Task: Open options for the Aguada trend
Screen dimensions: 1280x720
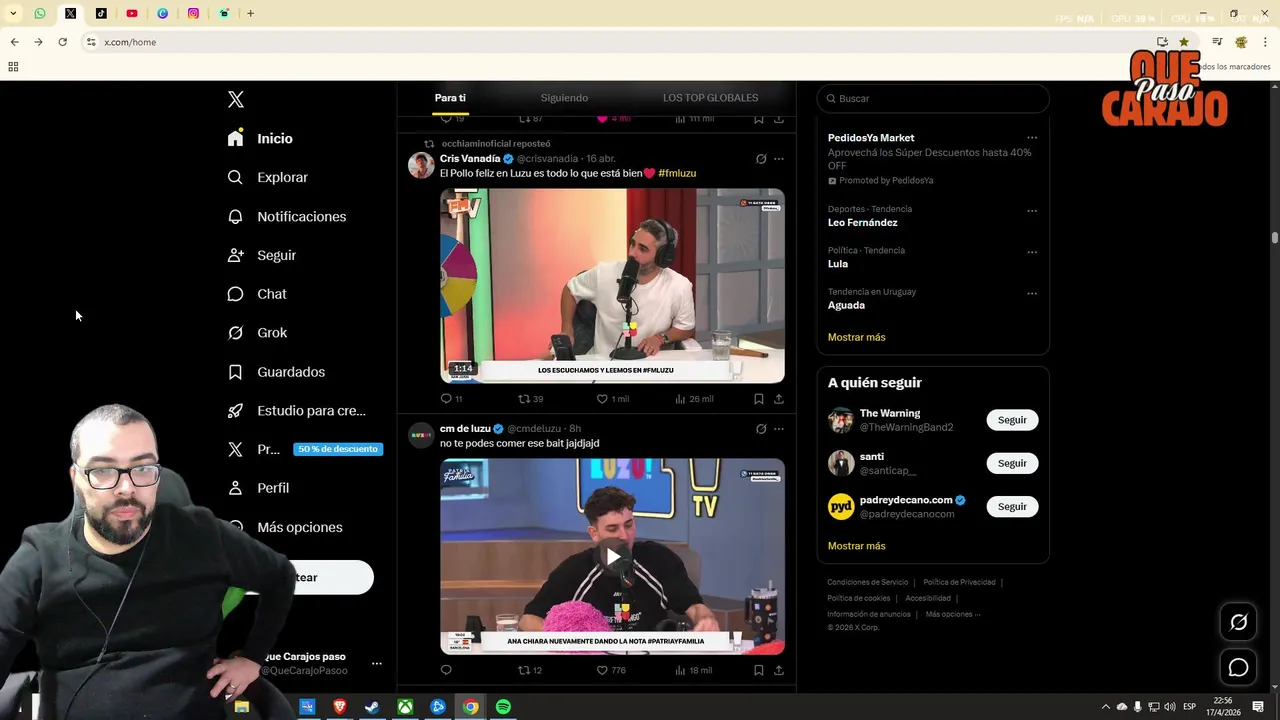Action: 1032,293
